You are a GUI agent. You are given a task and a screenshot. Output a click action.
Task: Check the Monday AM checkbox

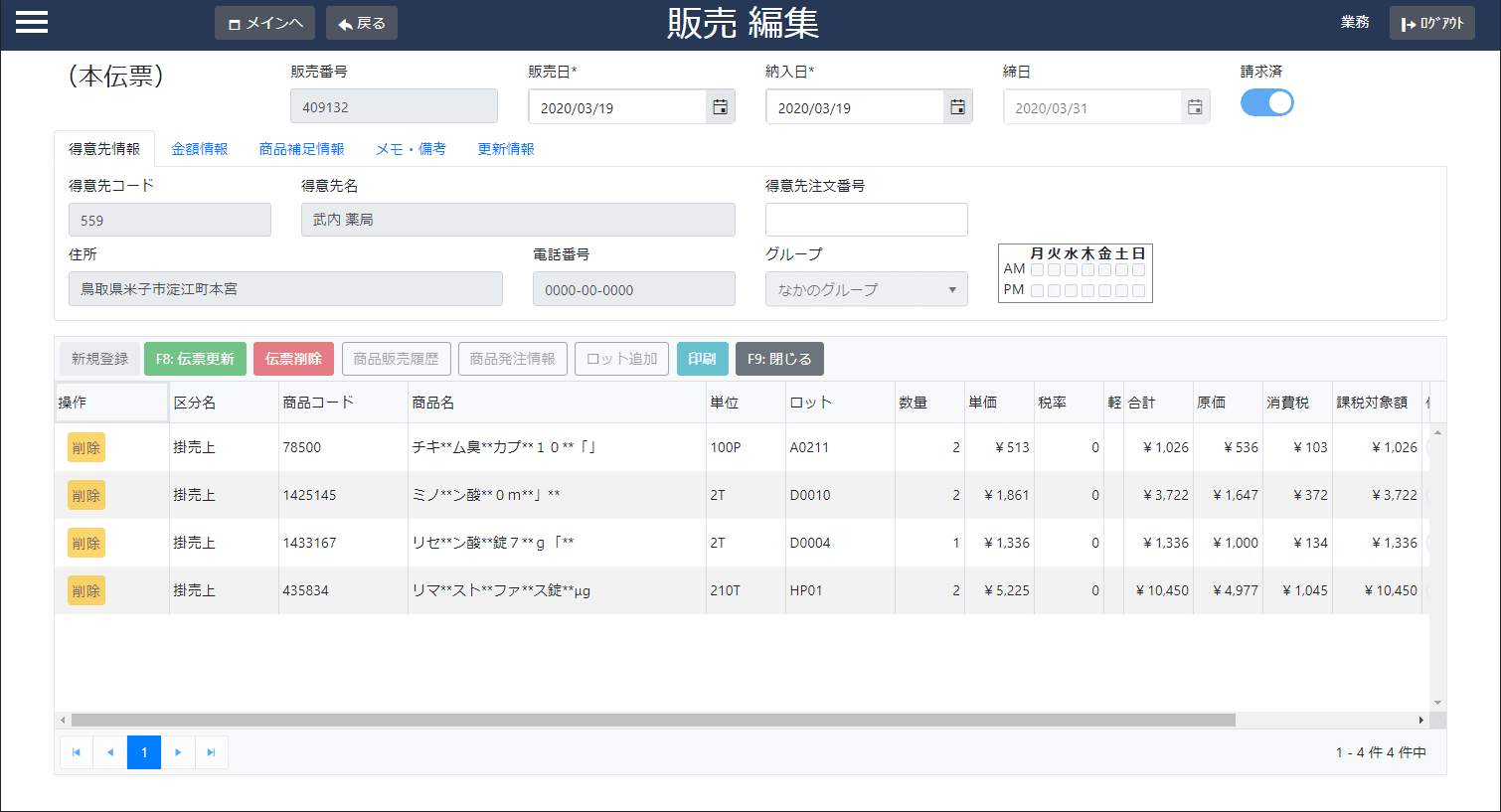(x=1037, y=269)
